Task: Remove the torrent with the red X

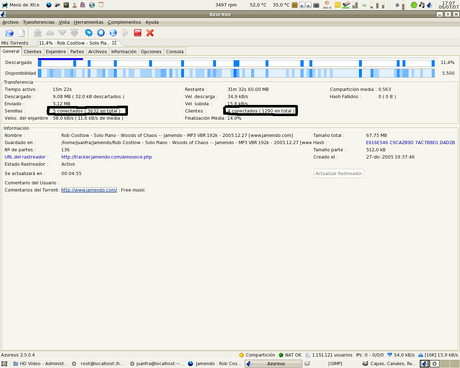Action: click(150, 33)
